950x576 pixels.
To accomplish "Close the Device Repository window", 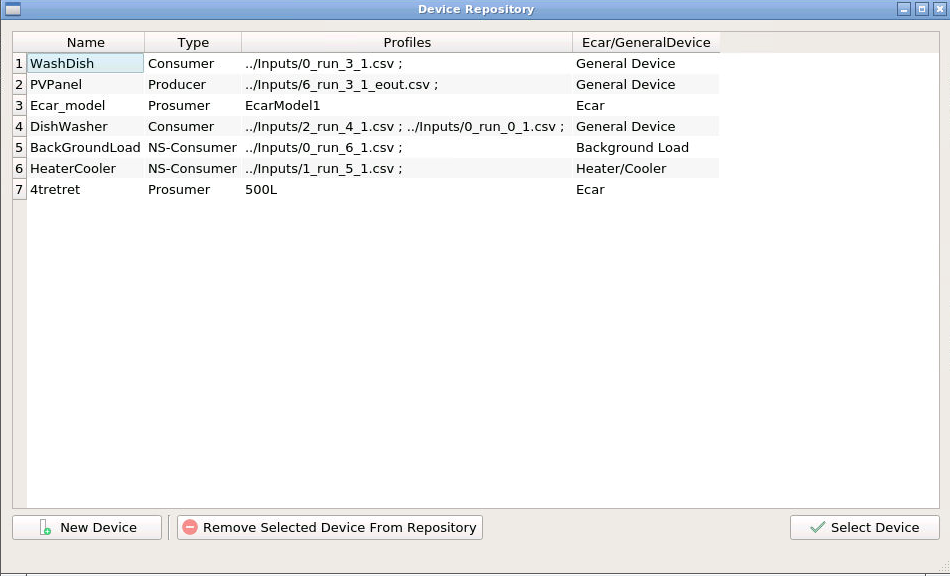I will click(x=938, y=9).
